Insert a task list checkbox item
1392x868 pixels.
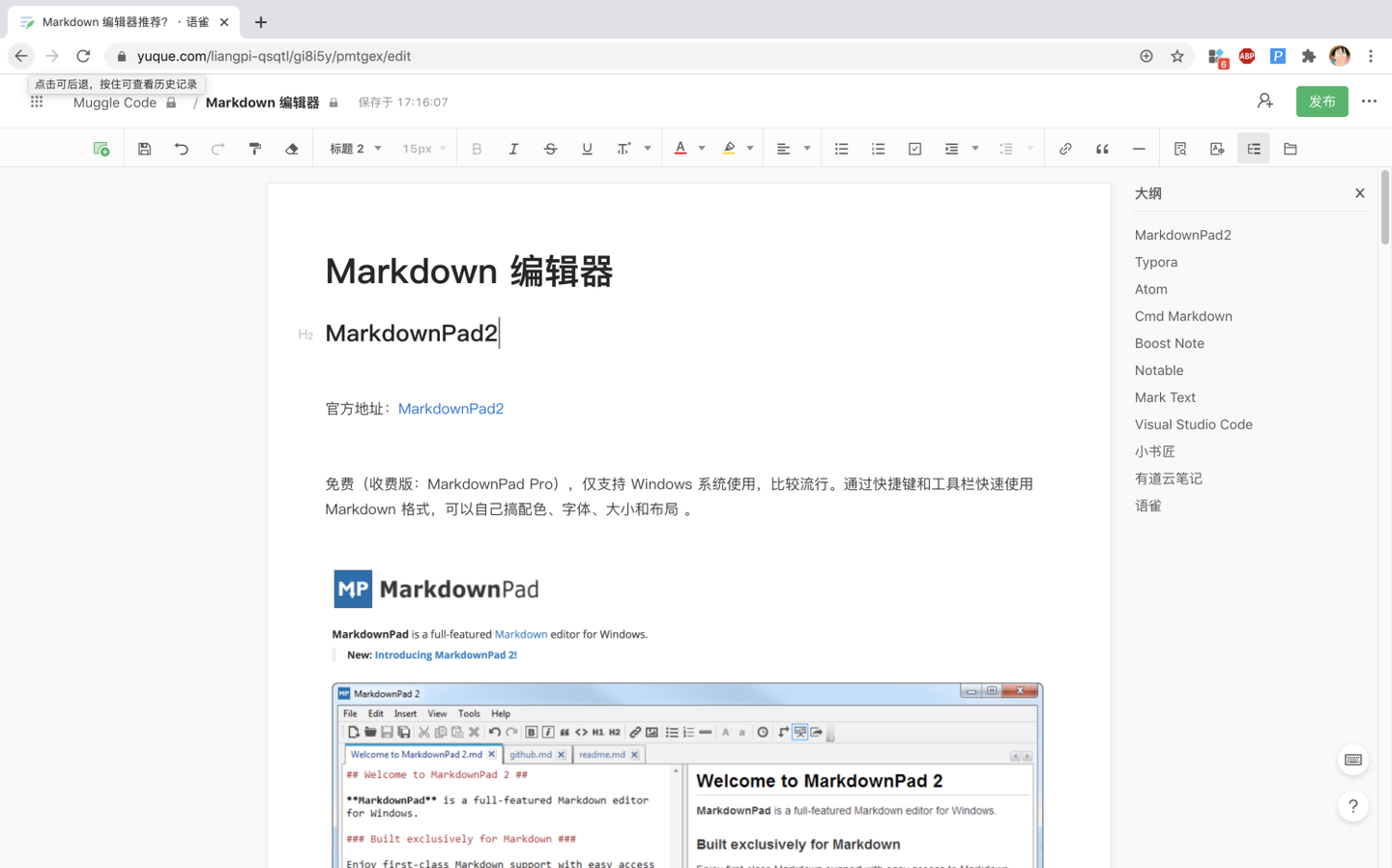coord(914,148)
